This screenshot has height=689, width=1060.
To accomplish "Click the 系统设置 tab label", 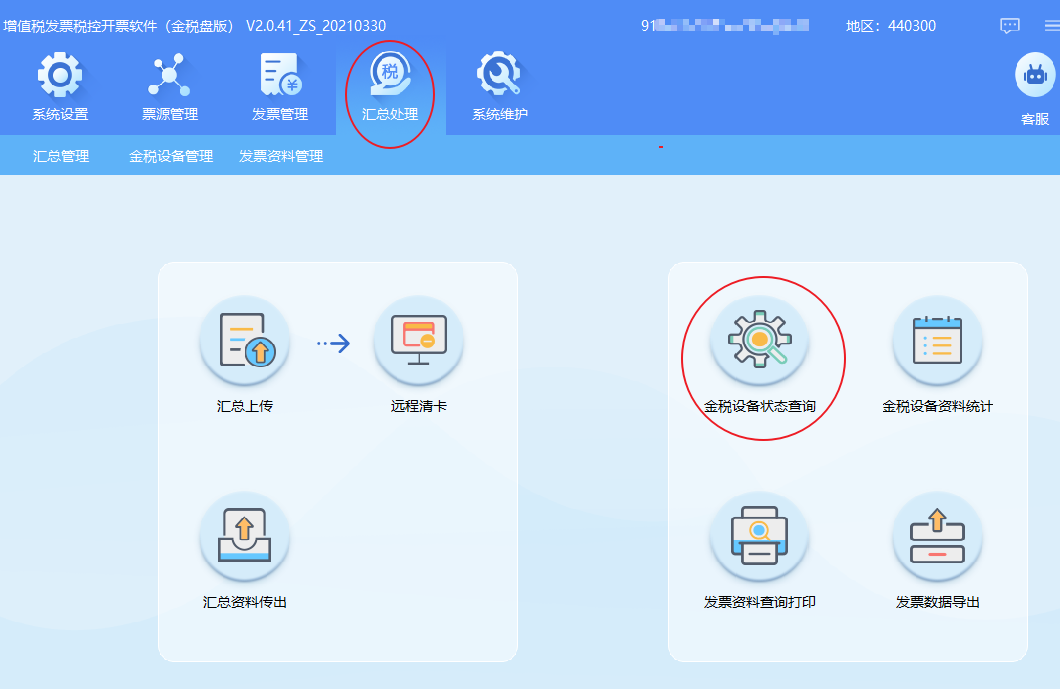I will (60, 114).
